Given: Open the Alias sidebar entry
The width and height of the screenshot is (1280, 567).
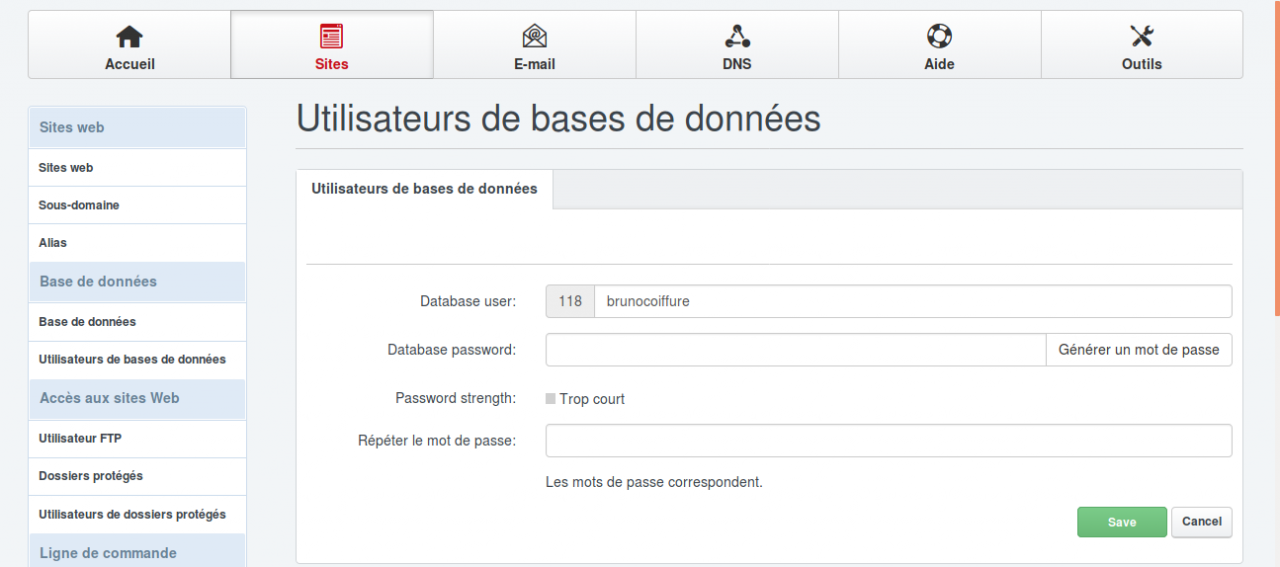Looking at the screenshot, I should coord(53,243).
